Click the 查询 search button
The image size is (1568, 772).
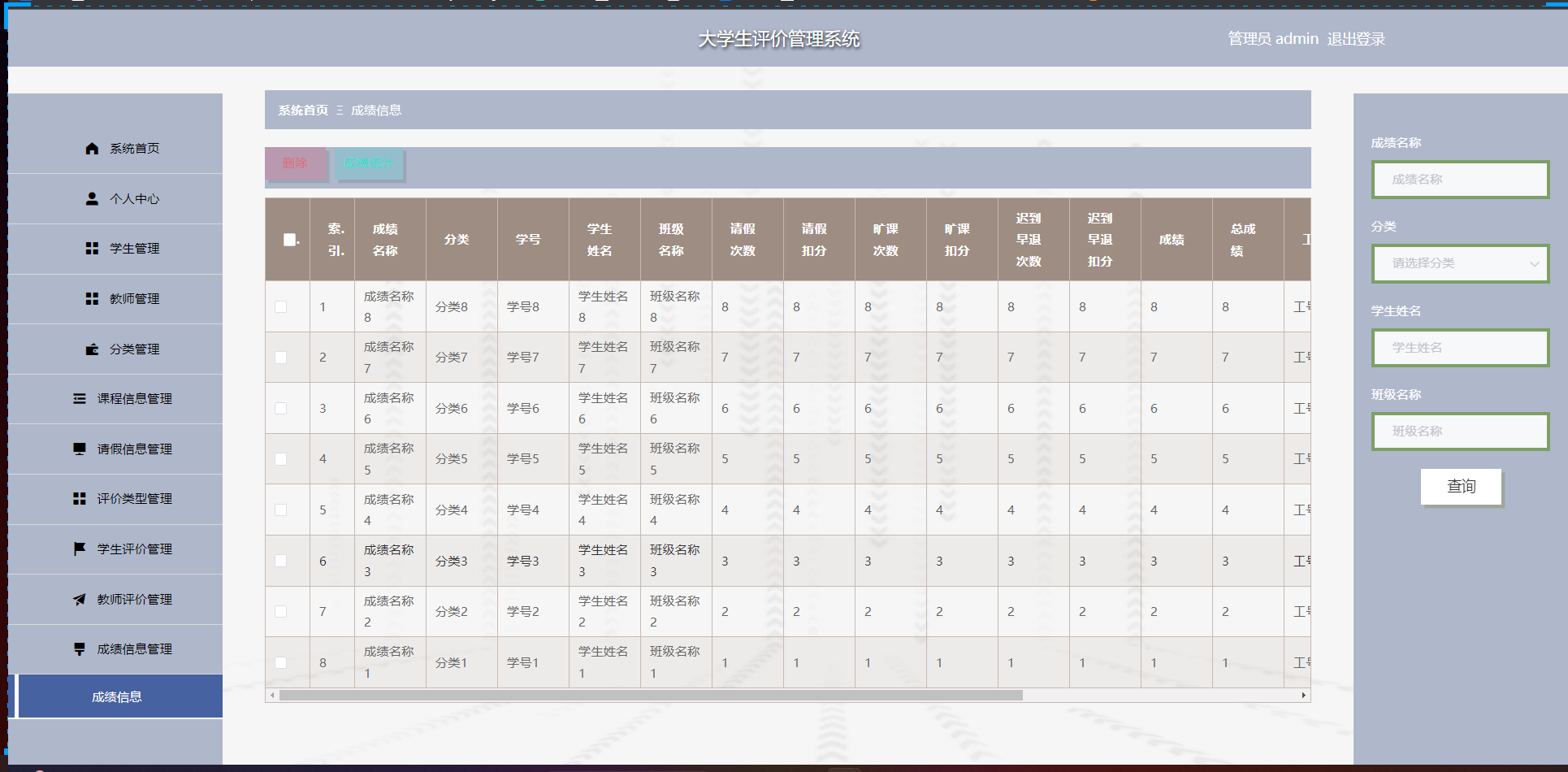click(x=1461, y=486)
